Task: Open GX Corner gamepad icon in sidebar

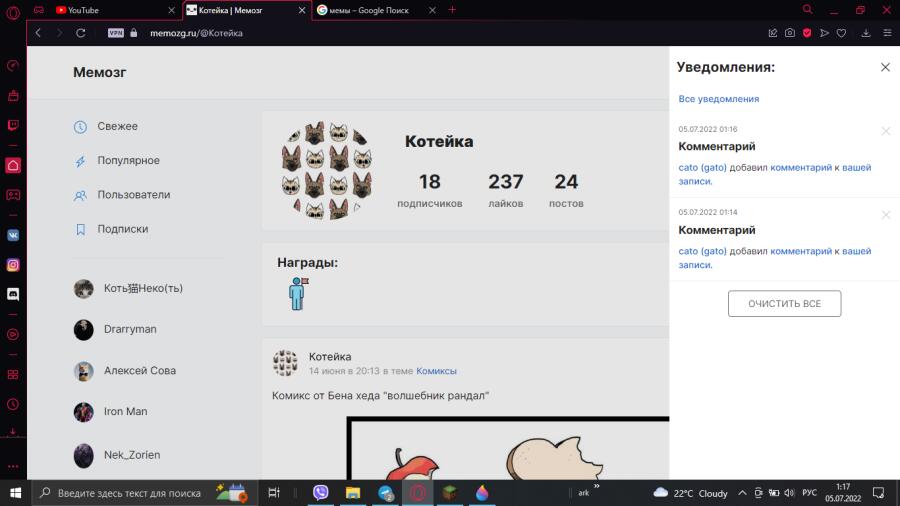Action: [x=13, y=195]
